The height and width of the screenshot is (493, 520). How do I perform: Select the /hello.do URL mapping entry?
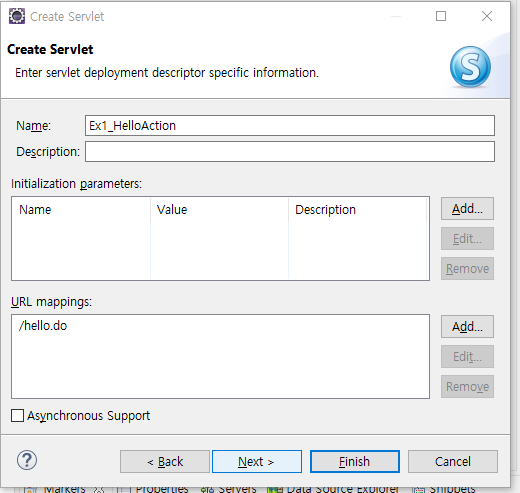[x=43, y=326]
